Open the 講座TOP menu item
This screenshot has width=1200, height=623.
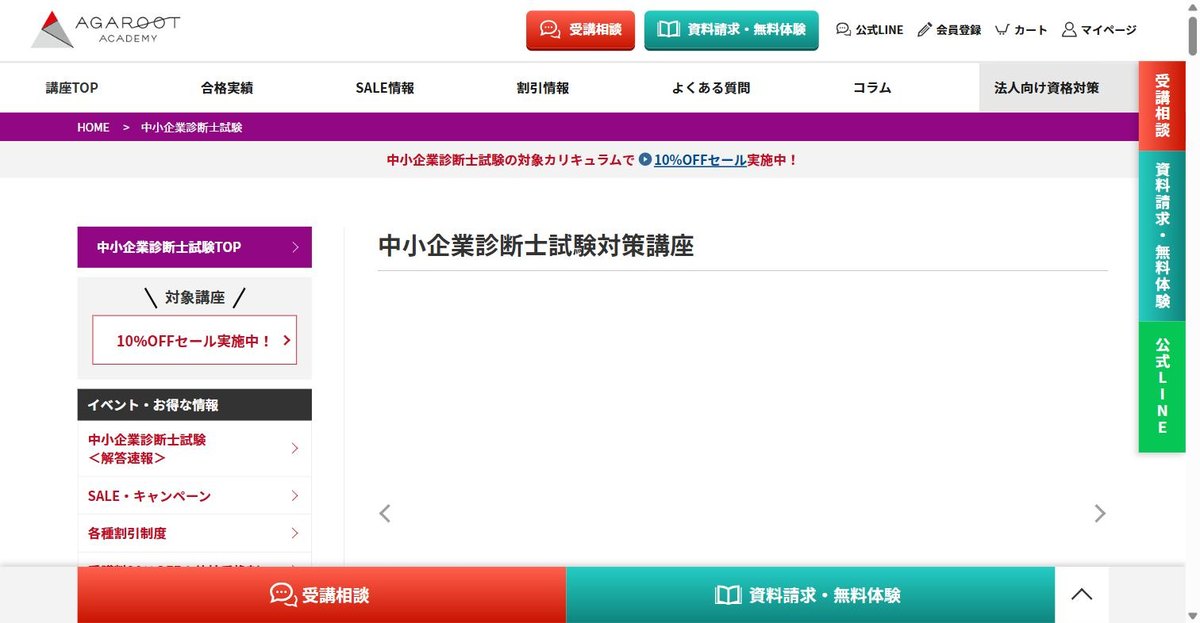tap(72, 87)
